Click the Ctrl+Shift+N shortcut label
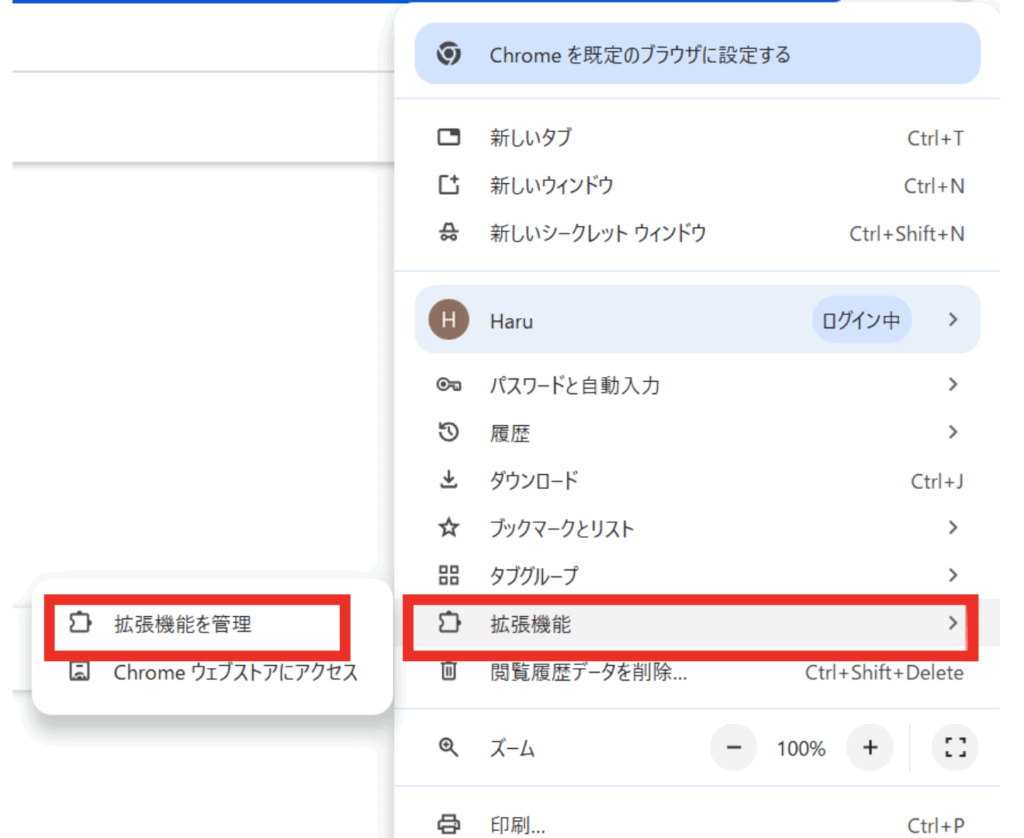The width and height of the screenshot is (1024, 838). [x=906, y=233]
